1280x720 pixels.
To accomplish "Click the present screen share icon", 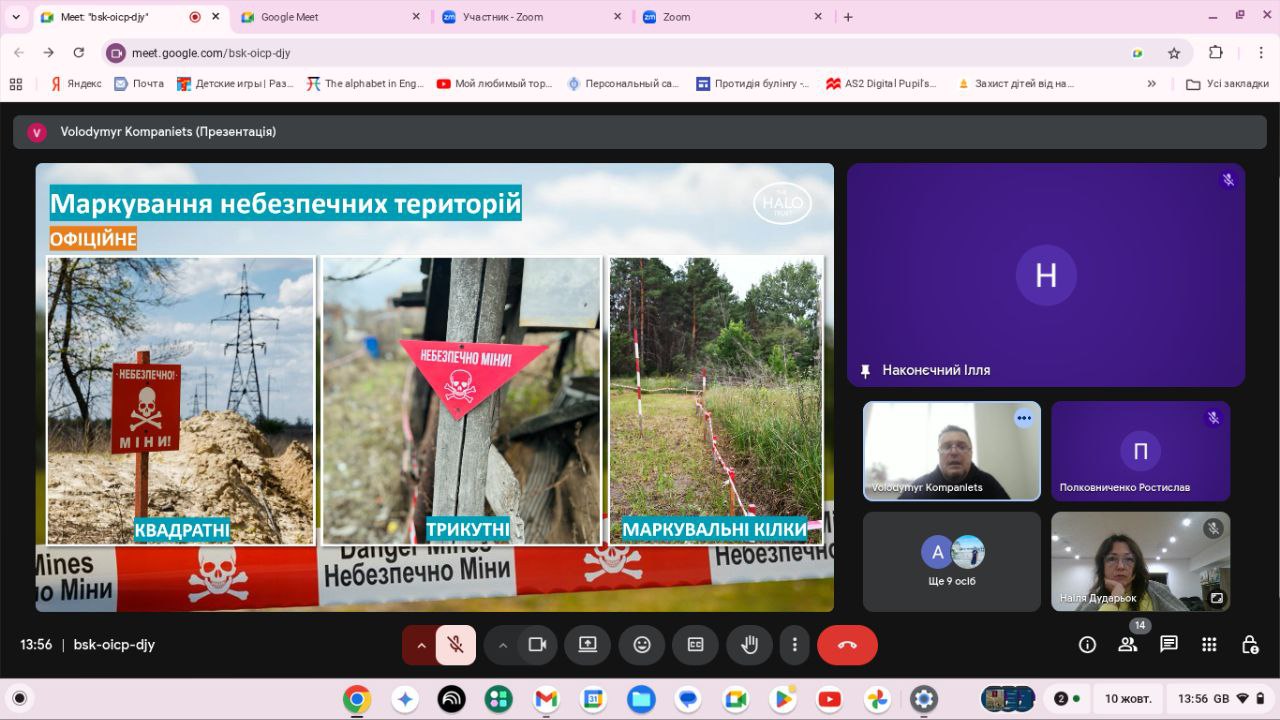I will pos(587,645).
